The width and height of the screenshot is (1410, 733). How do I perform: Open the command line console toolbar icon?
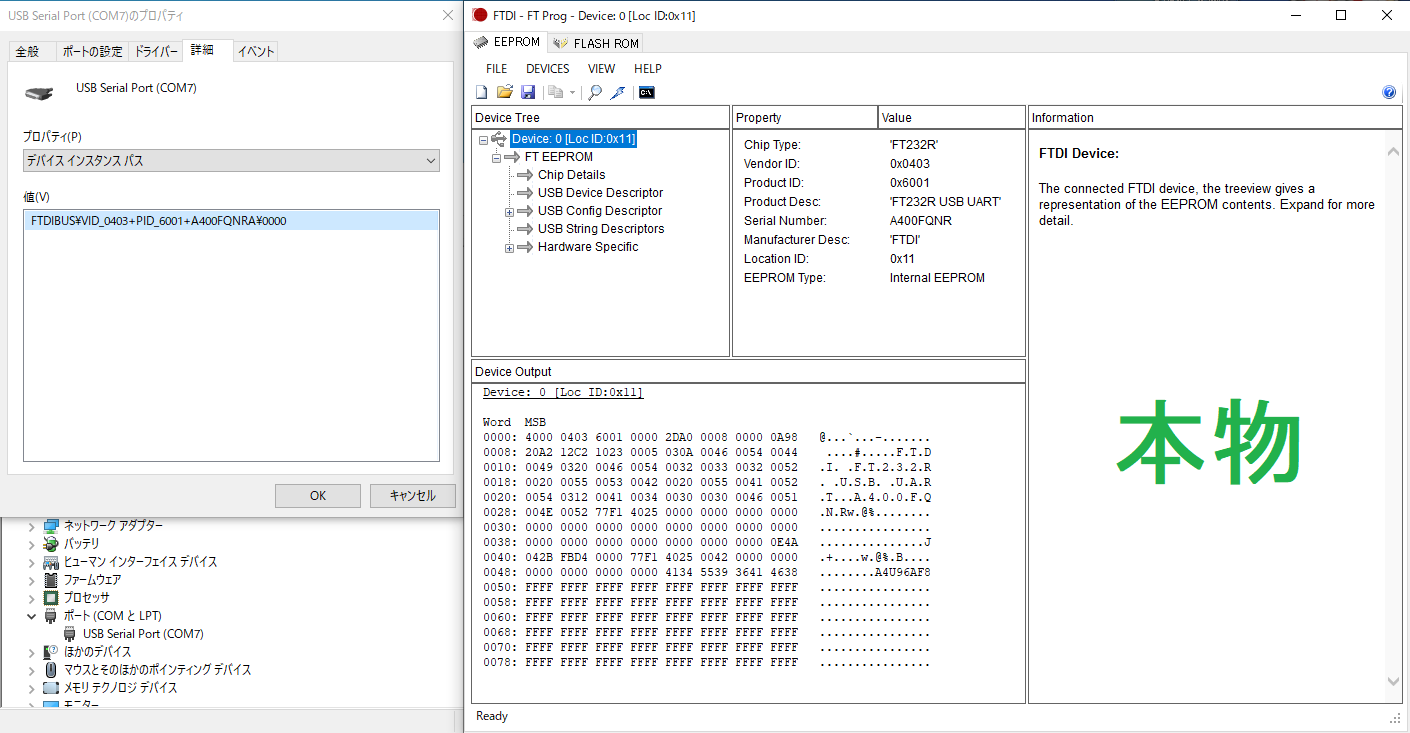647,92
